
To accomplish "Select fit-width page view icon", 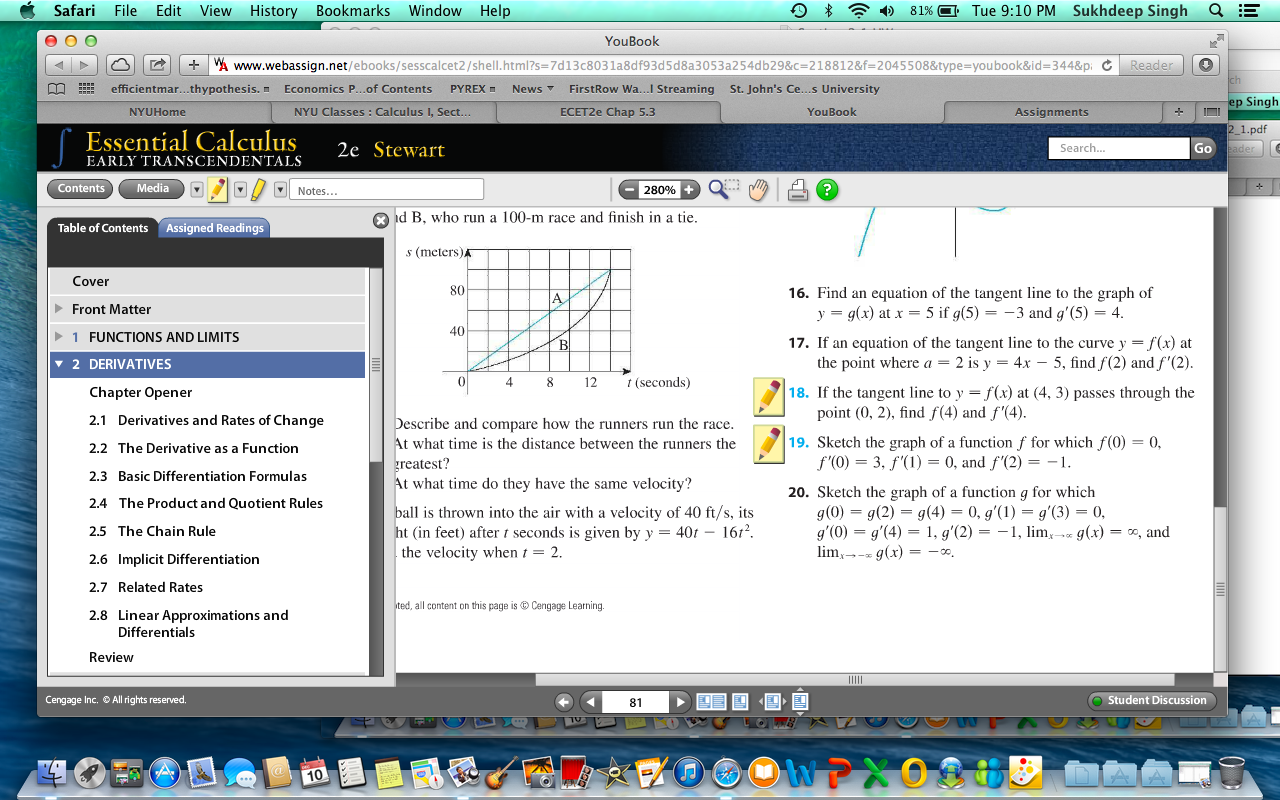I will [771, 702].
